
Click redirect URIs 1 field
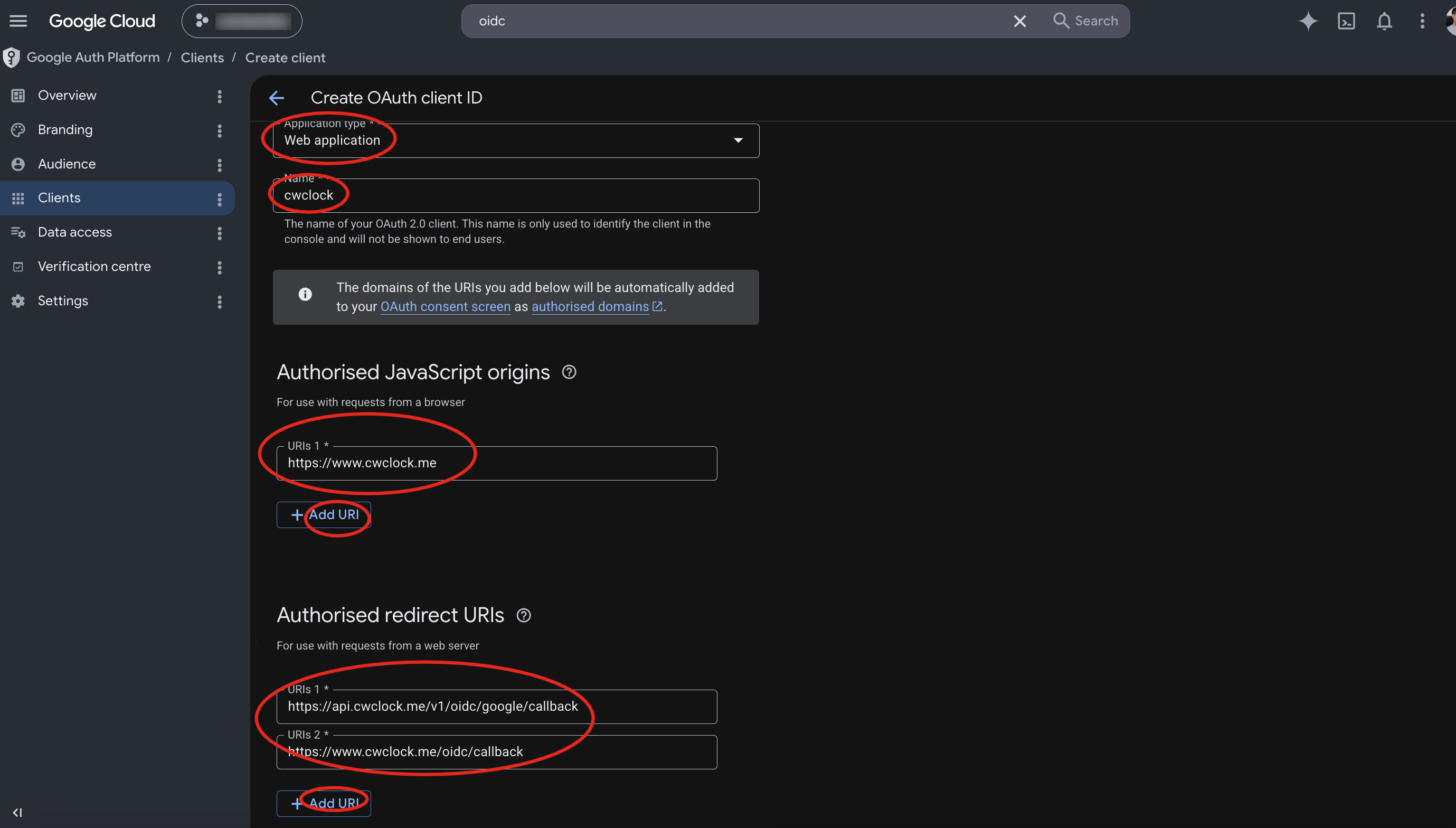496,707
